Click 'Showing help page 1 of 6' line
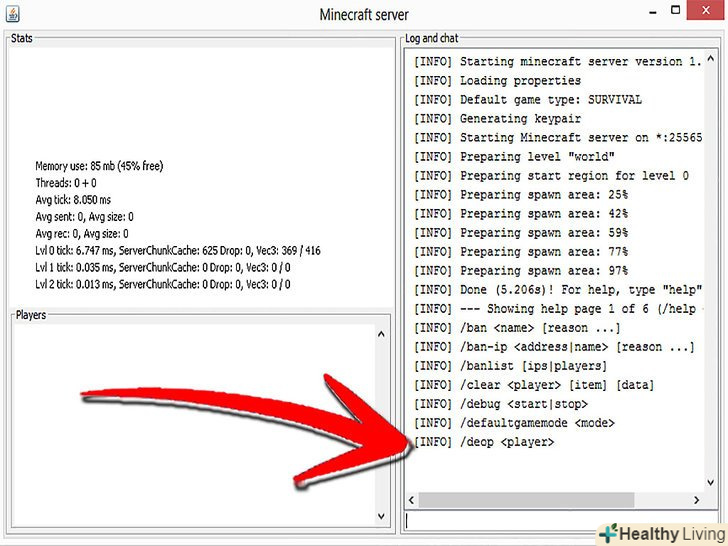 [558, 309]
